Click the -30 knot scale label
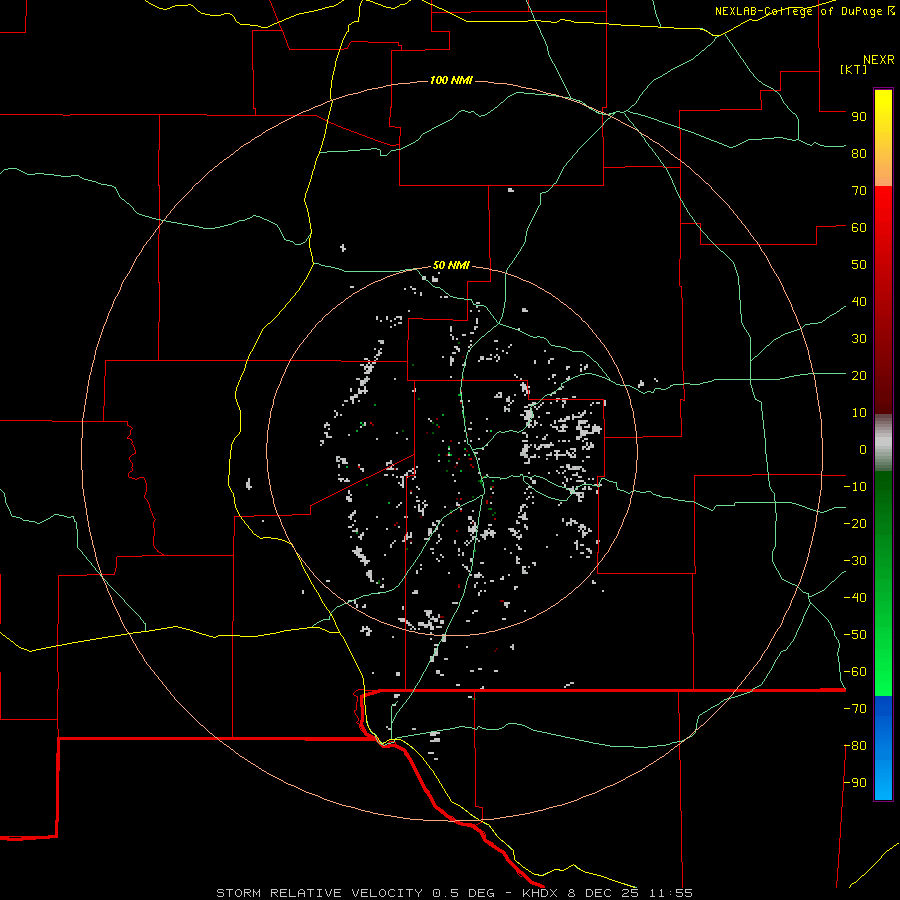The width and height of the screenshot is (900, 900). pos(855,561)
